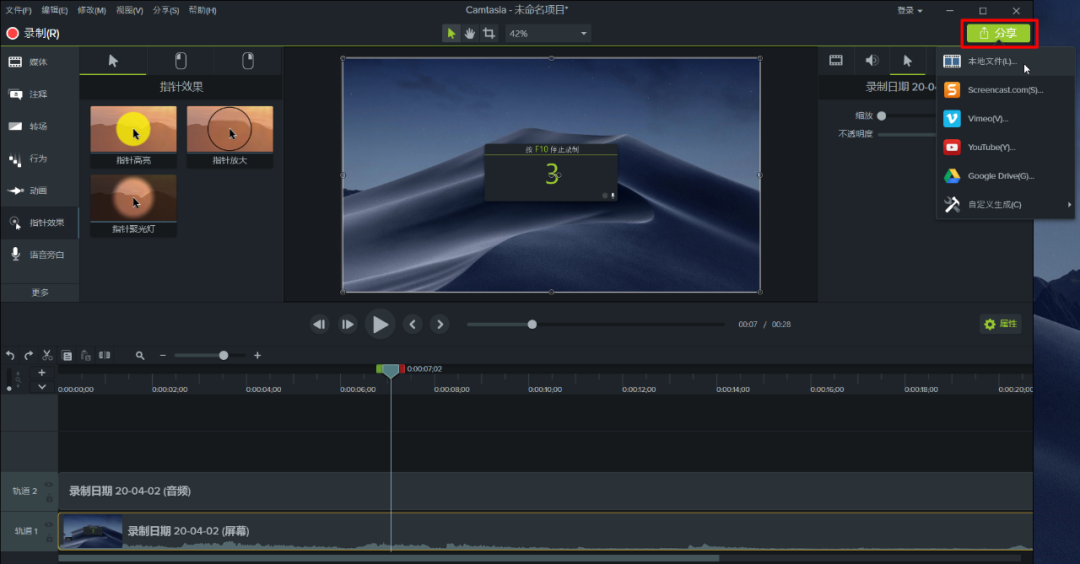Viewport: 1080px width, 564px height.
Task: Step forward one frame
Action: tap(348, 324)
